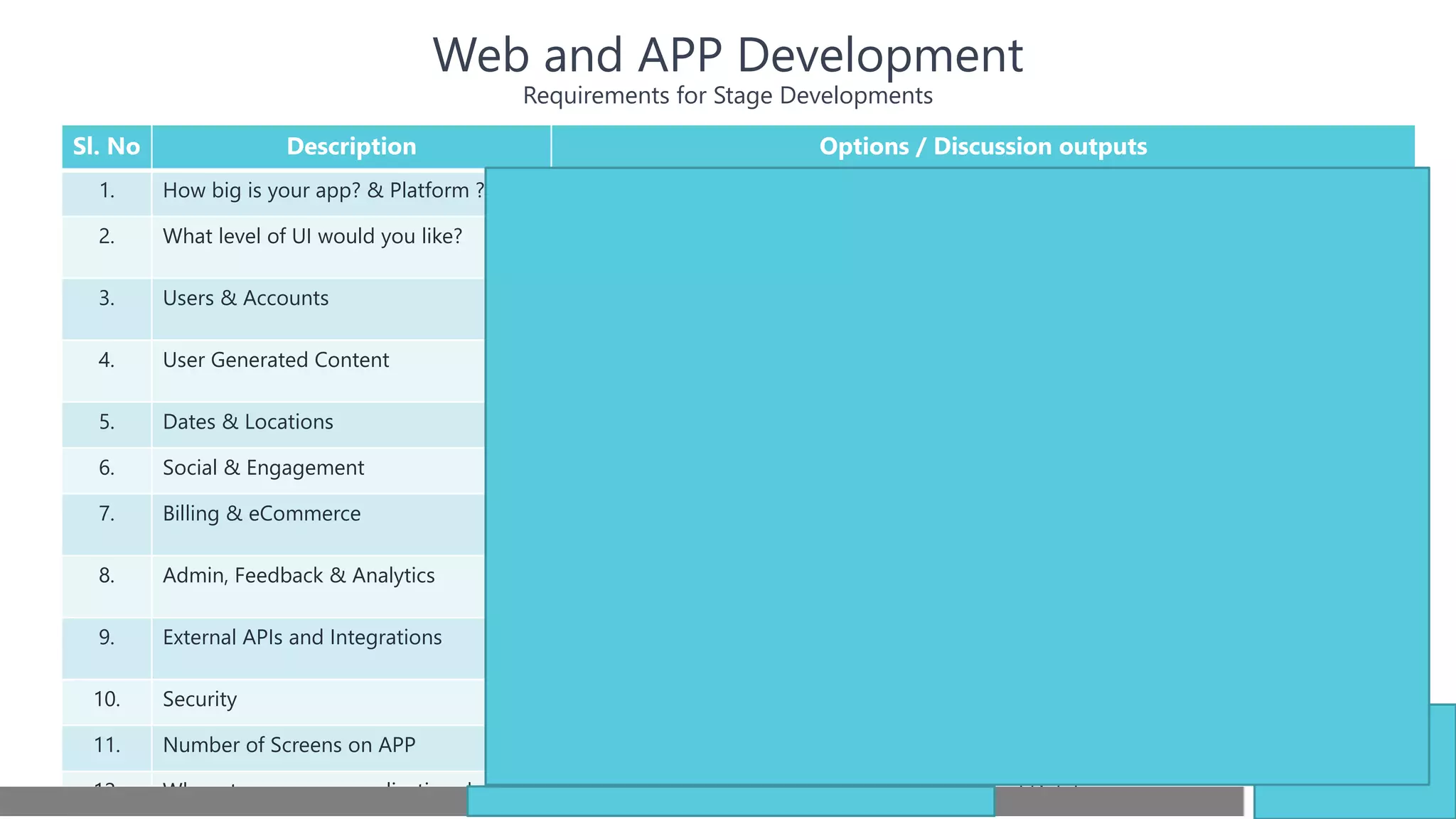This screenshot has height=819, width=1456.
Task: Click 'Admin, Feedback & Analytics' cell
Action: click(299, 576)
